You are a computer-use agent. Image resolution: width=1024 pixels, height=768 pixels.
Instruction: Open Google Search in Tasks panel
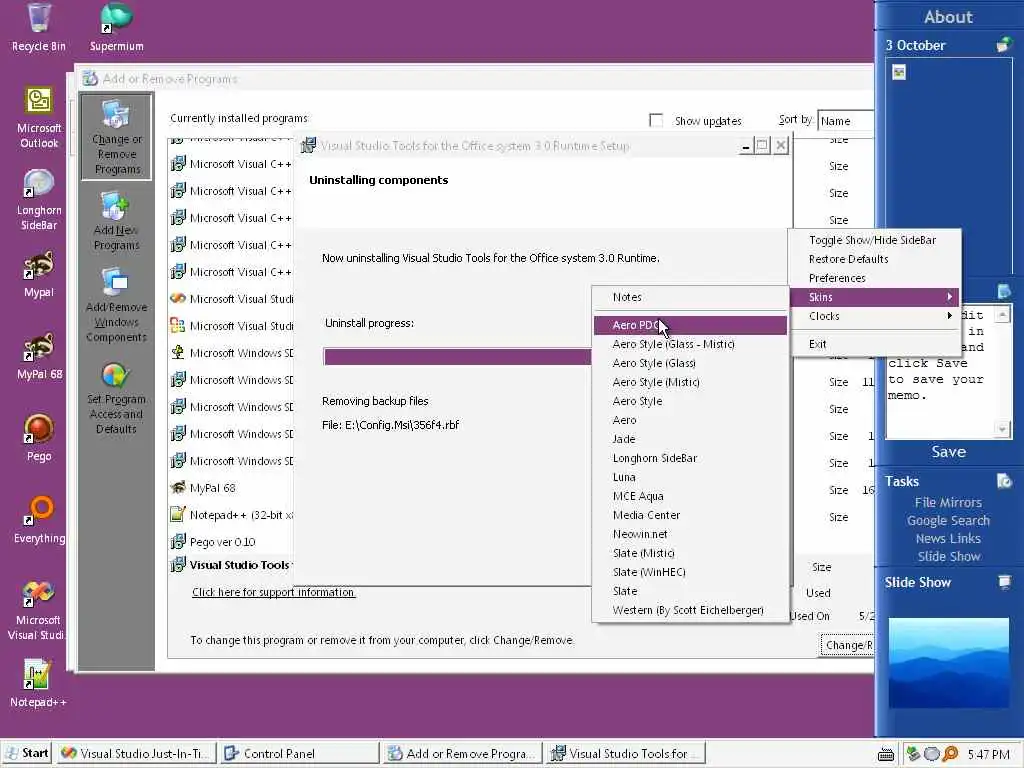pyautogui.click(x=948, y=520)
